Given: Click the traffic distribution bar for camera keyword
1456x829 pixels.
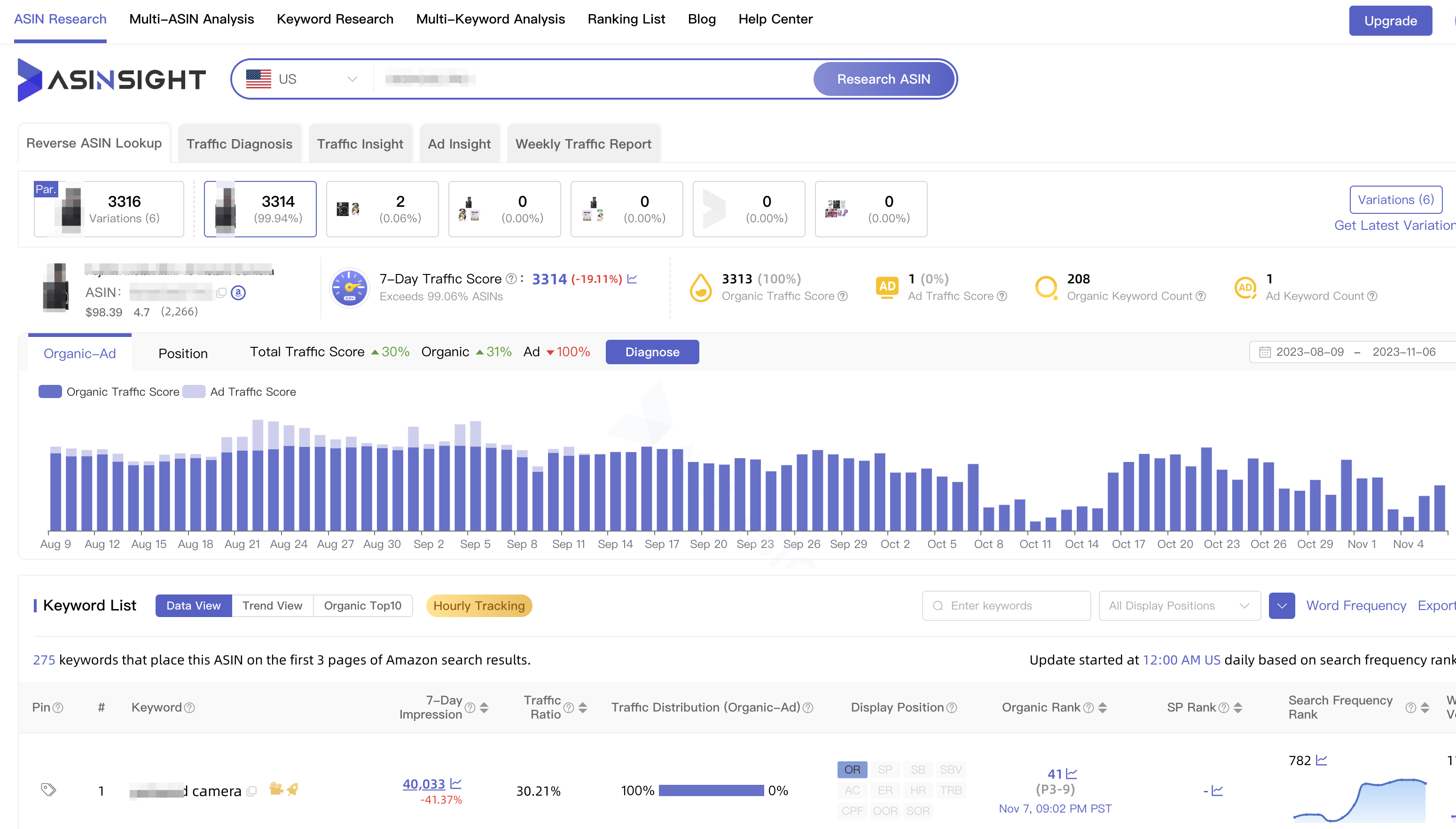Looking at the screenshot, I should click(x=711, y=791).
